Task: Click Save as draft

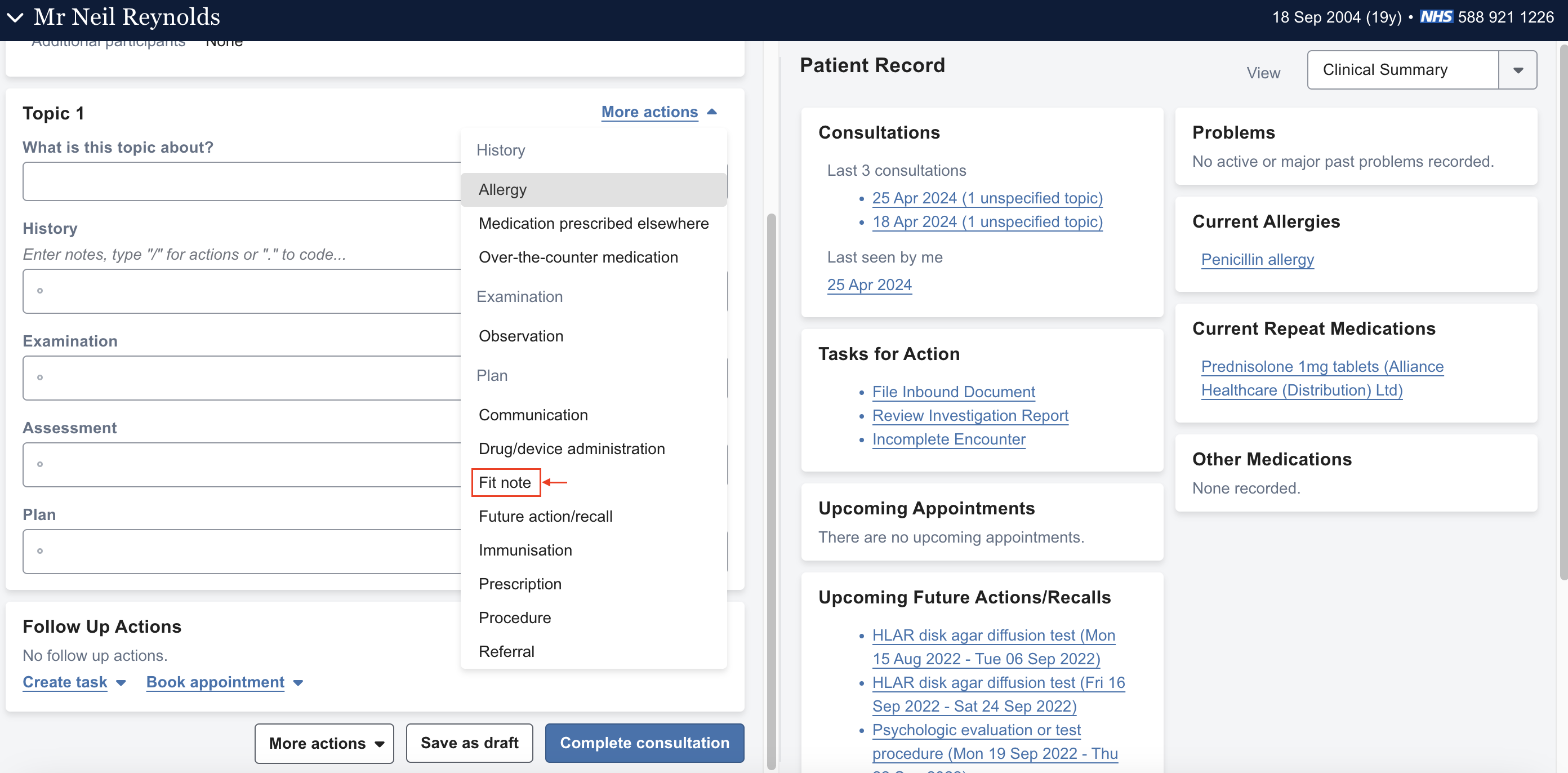Action: (x=469, y=743)
